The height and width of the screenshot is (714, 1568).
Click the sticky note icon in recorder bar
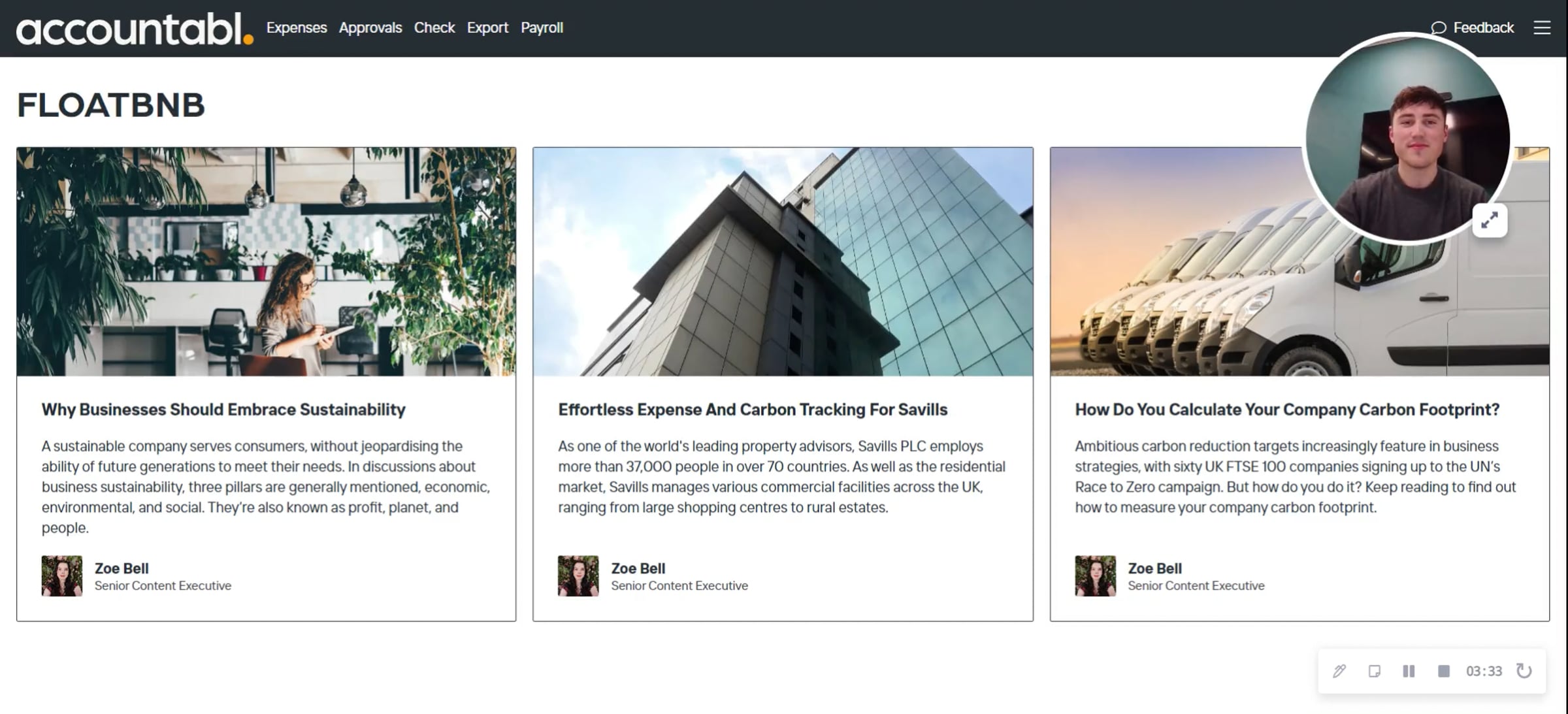tap(1374, 671)
